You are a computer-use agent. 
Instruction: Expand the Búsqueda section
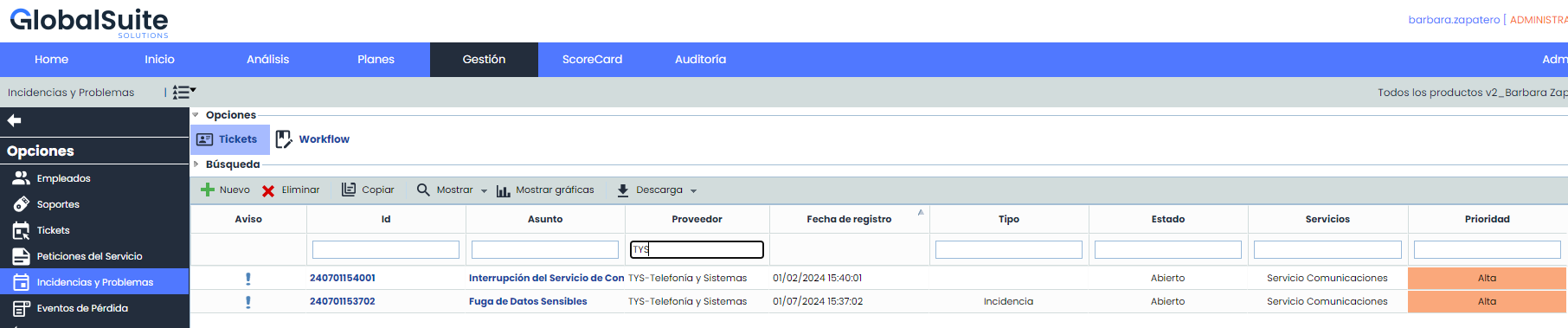(x=196, y=164)
